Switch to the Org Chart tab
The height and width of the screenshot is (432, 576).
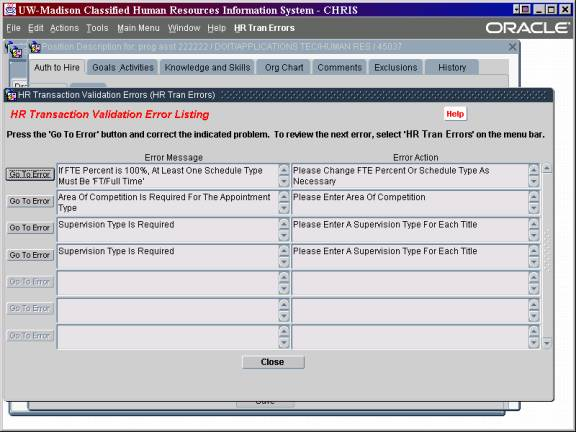284,68
